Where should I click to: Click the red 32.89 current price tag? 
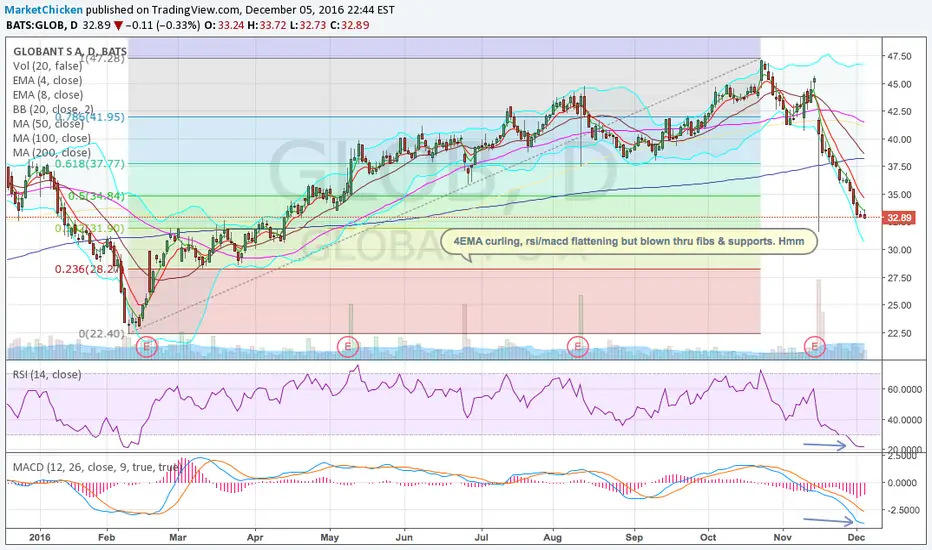(x=899, y=218)
